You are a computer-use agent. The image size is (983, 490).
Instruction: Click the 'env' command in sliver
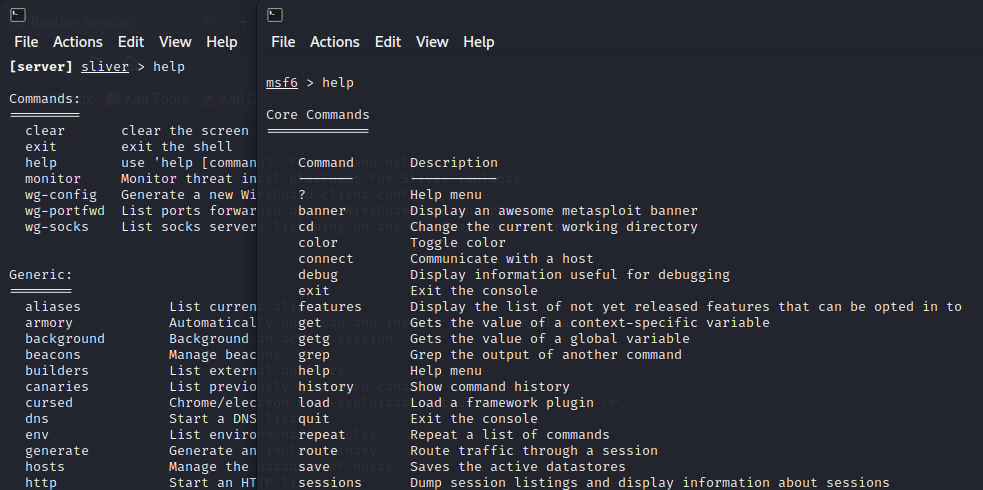pos(37,435)
